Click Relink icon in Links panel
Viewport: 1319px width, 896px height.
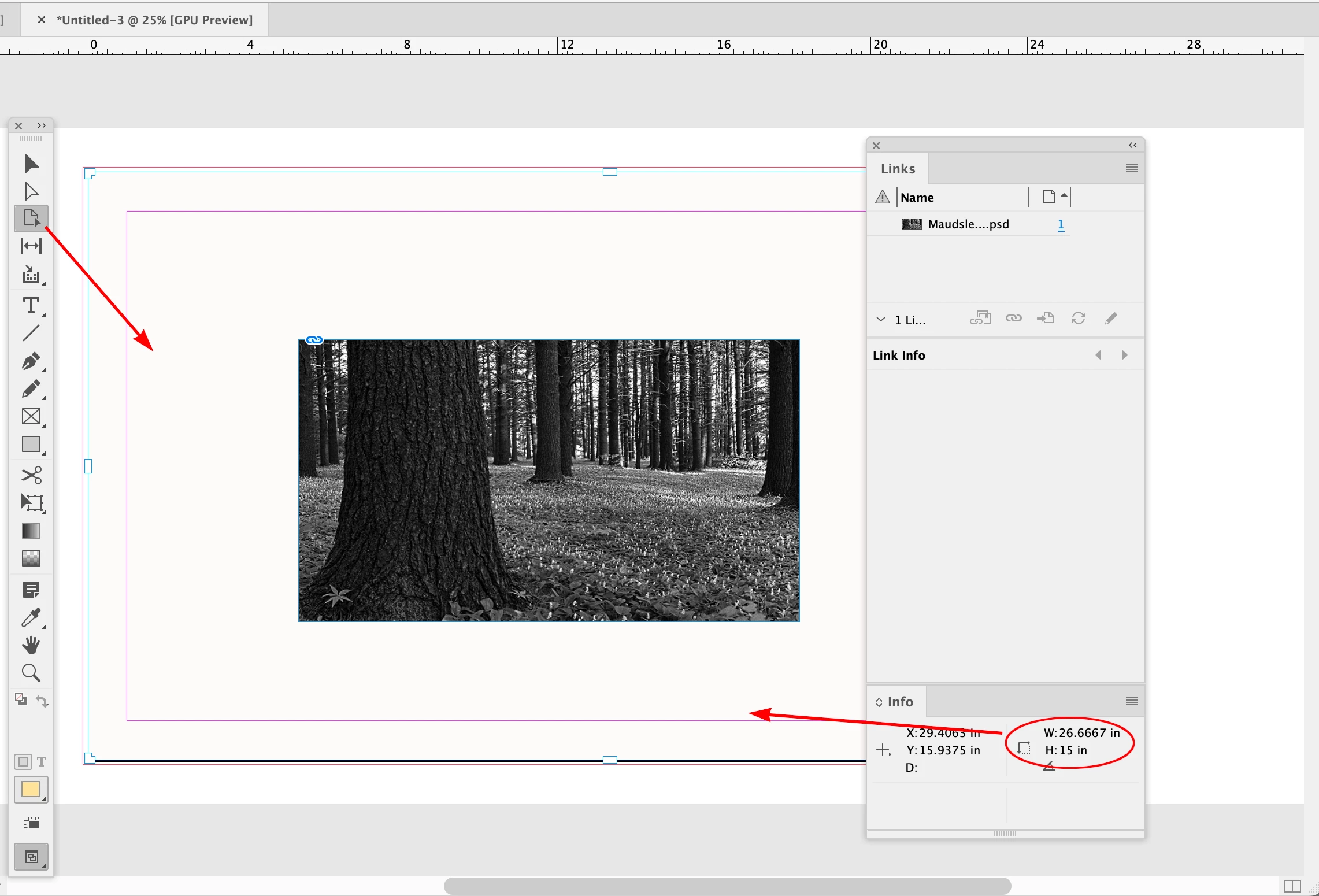click(x=1013, y=319)
